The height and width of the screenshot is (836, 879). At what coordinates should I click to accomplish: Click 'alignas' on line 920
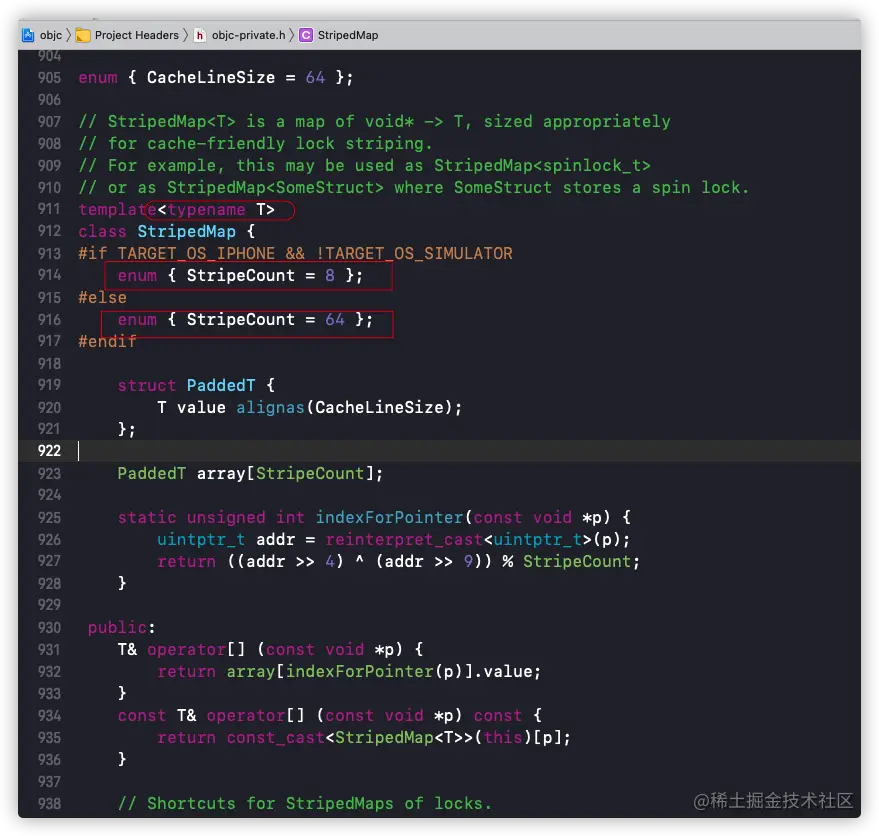(270, 408)
